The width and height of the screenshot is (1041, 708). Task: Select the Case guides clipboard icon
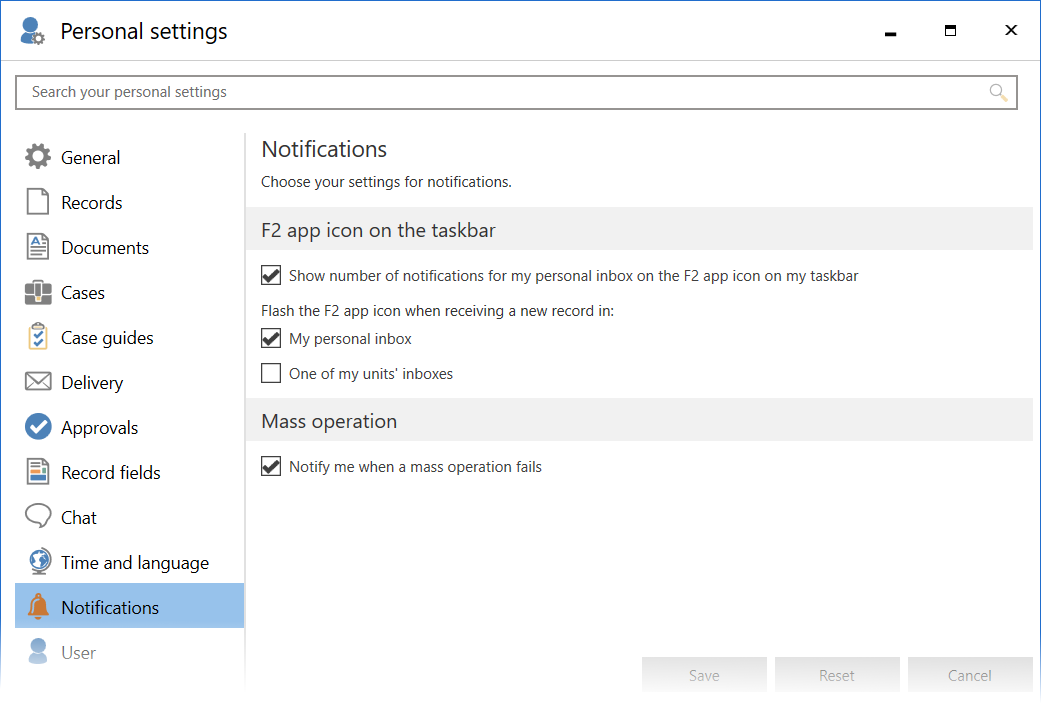pos(38,337)
